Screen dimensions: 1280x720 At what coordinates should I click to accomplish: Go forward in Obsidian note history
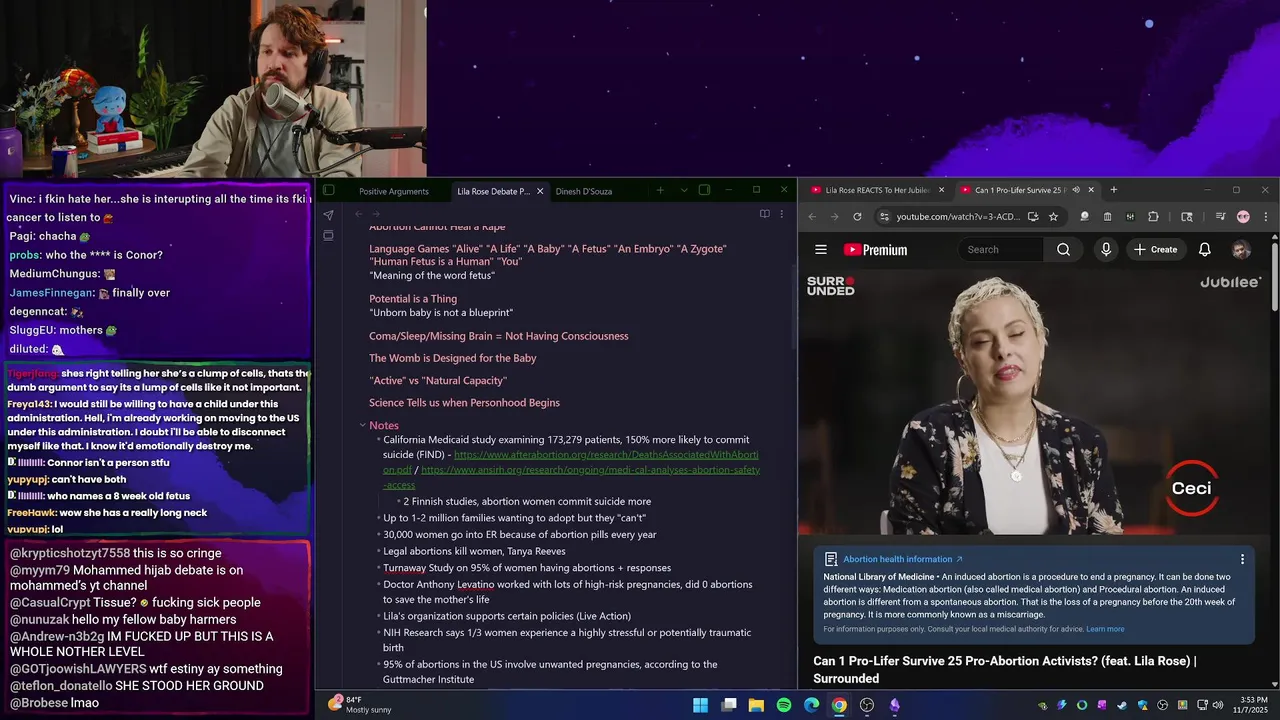[376, 214]
